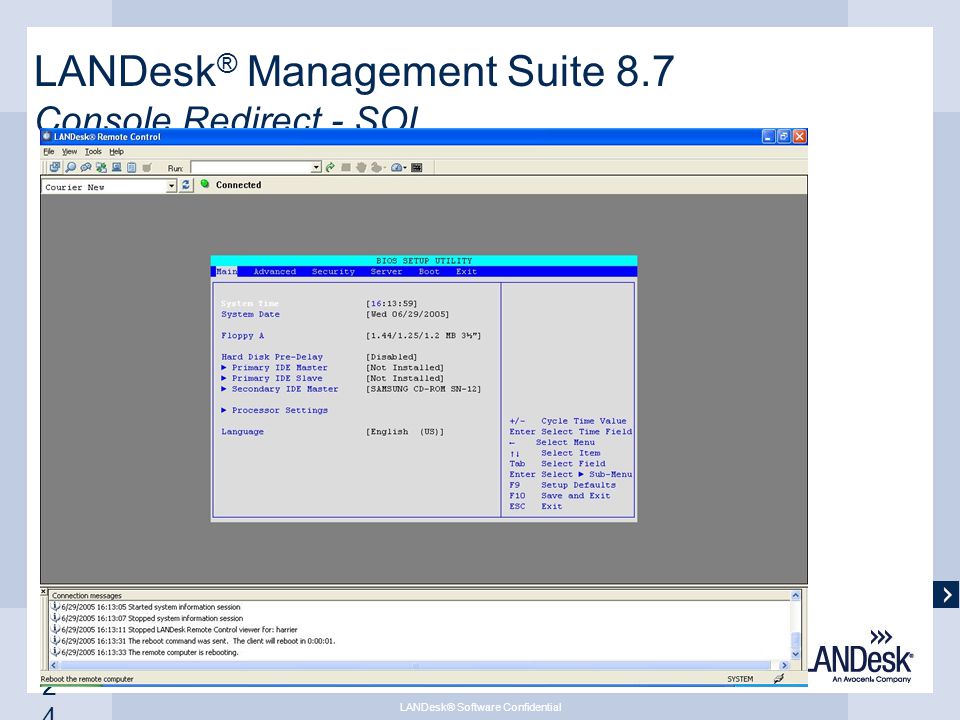Close the Connection messages pane
Viewport: 960px width, 720px height.
(x=43, y=591)
